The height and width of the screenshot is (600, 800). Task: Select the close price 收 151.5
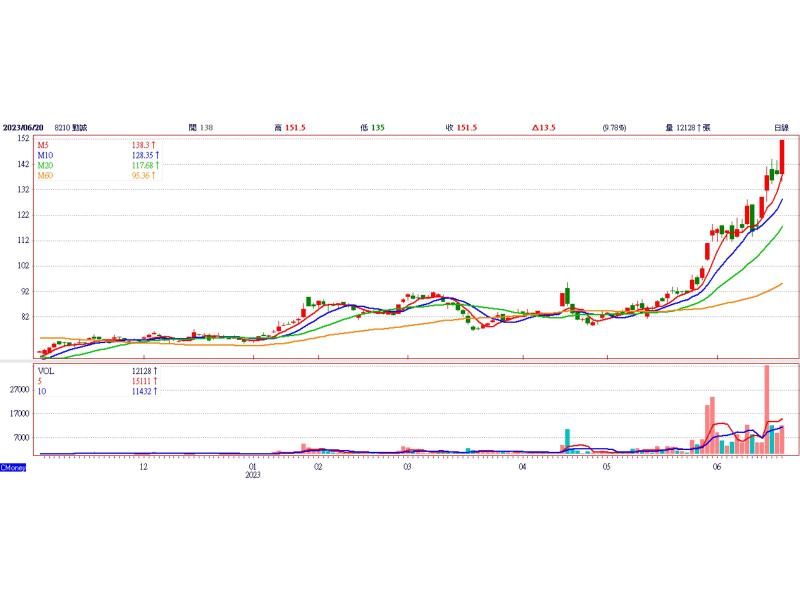pos(461,128)
